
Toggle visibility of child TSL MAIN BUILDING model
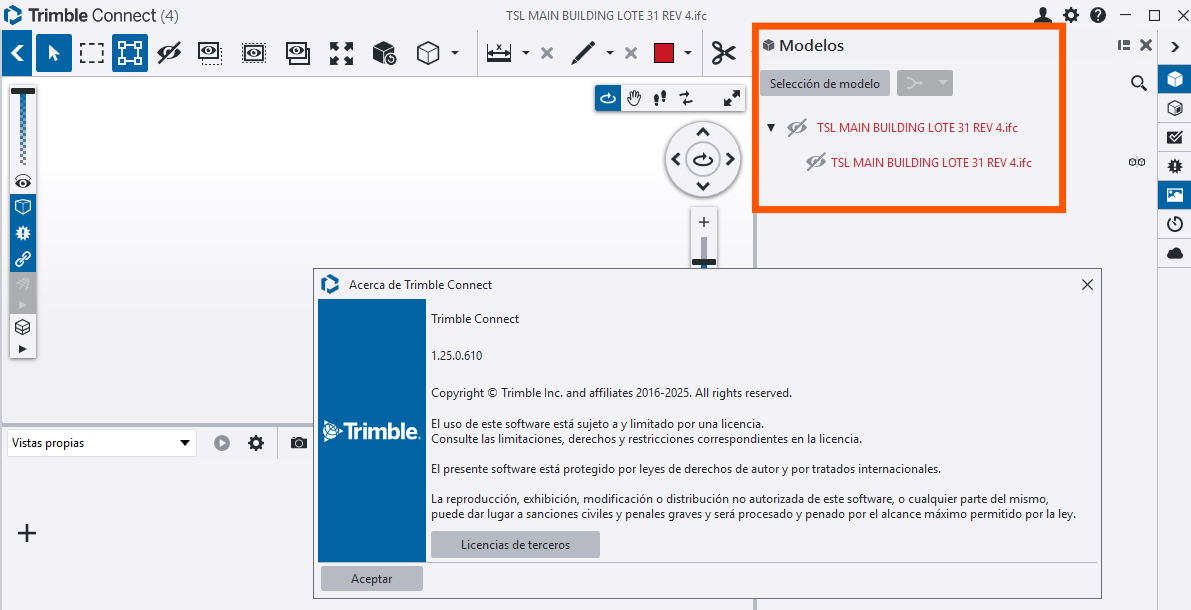pyautogui.click(x=816, y=162)
